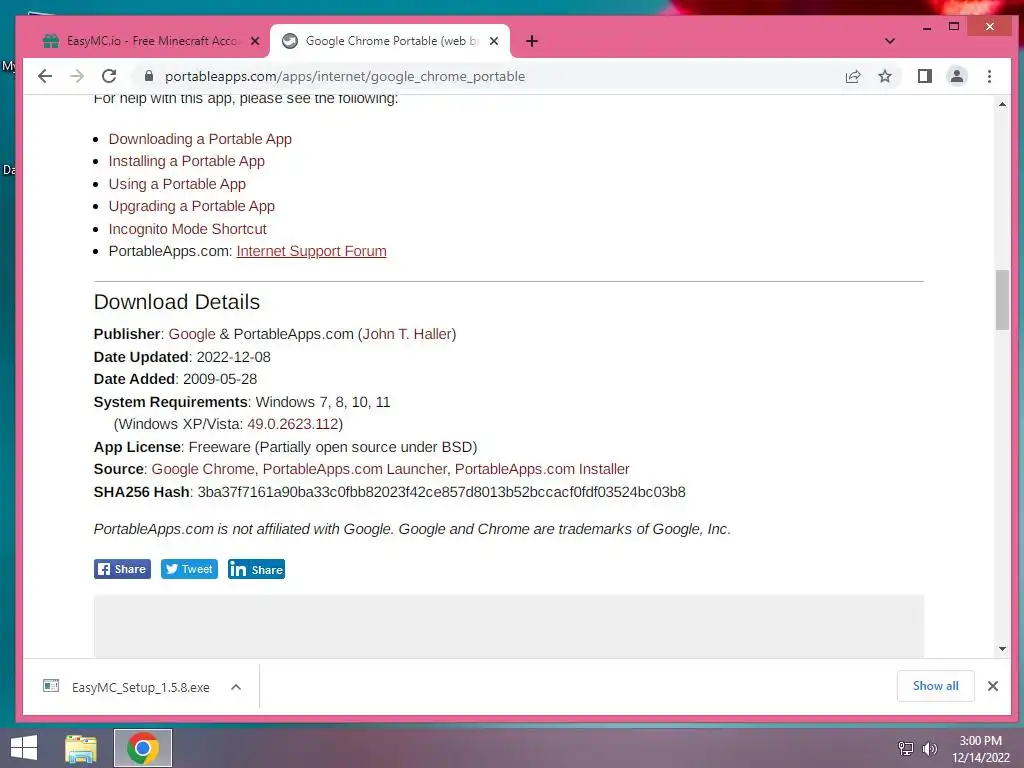Select the Google Chrome Portable tab

point(391,41)
